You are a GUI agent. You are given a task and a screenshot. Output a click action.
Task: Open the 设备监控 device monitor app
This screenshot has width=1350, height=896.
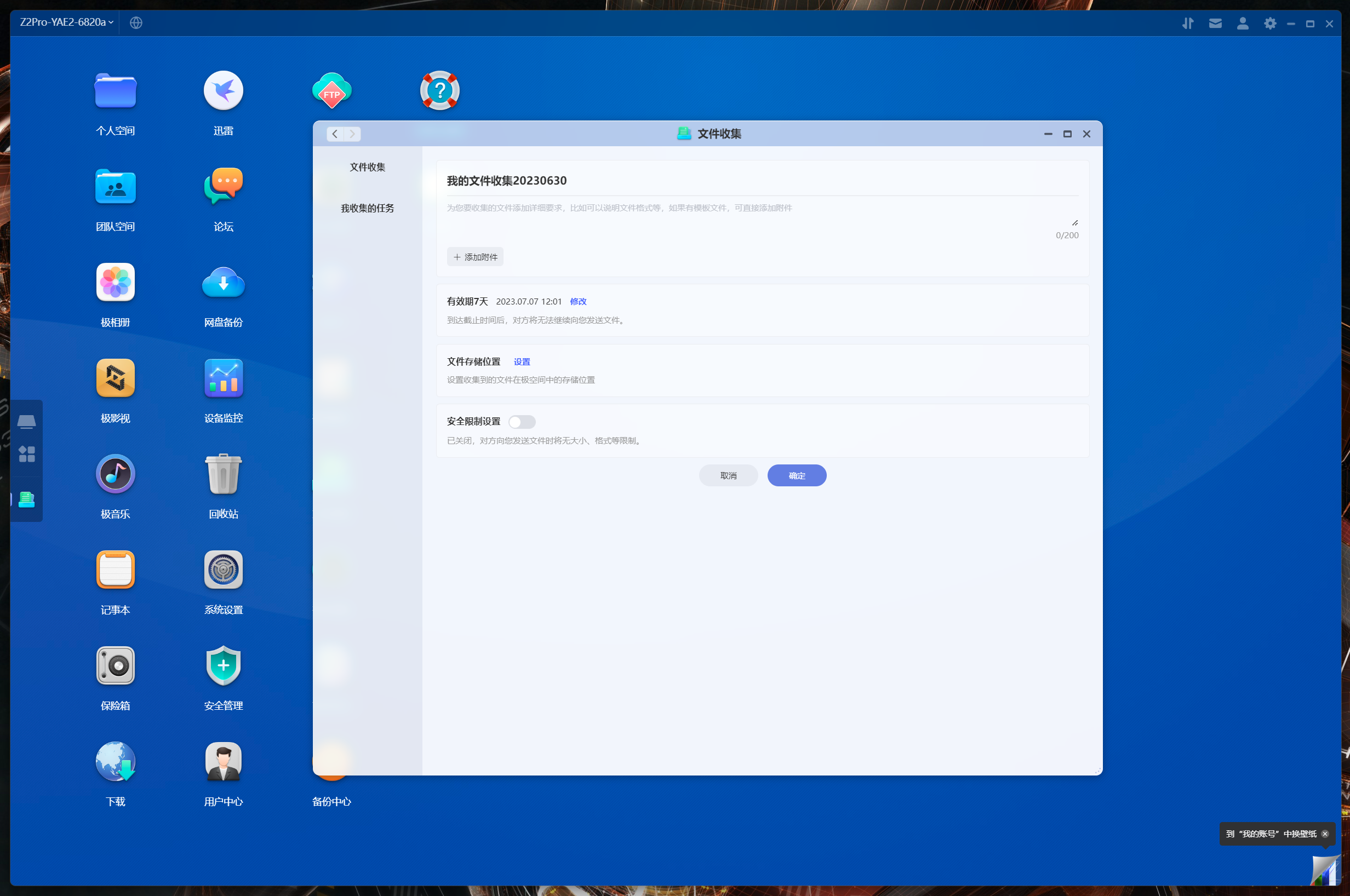click(x=223, y=378)
